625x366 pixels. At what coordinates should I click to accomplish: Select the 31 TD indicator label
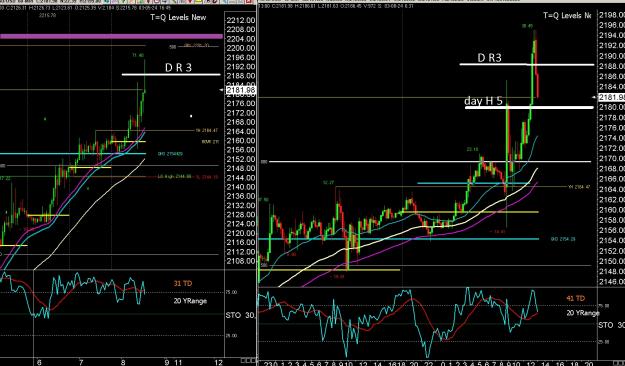(183, 283)
